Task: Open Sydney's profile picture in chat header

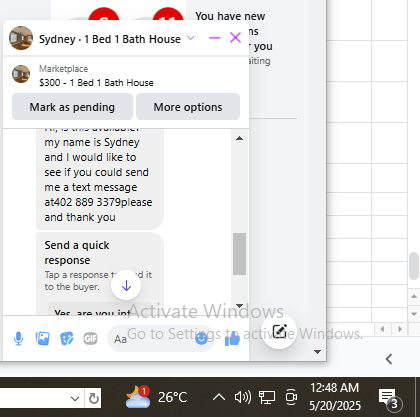Action: click(x=21, y=38)
